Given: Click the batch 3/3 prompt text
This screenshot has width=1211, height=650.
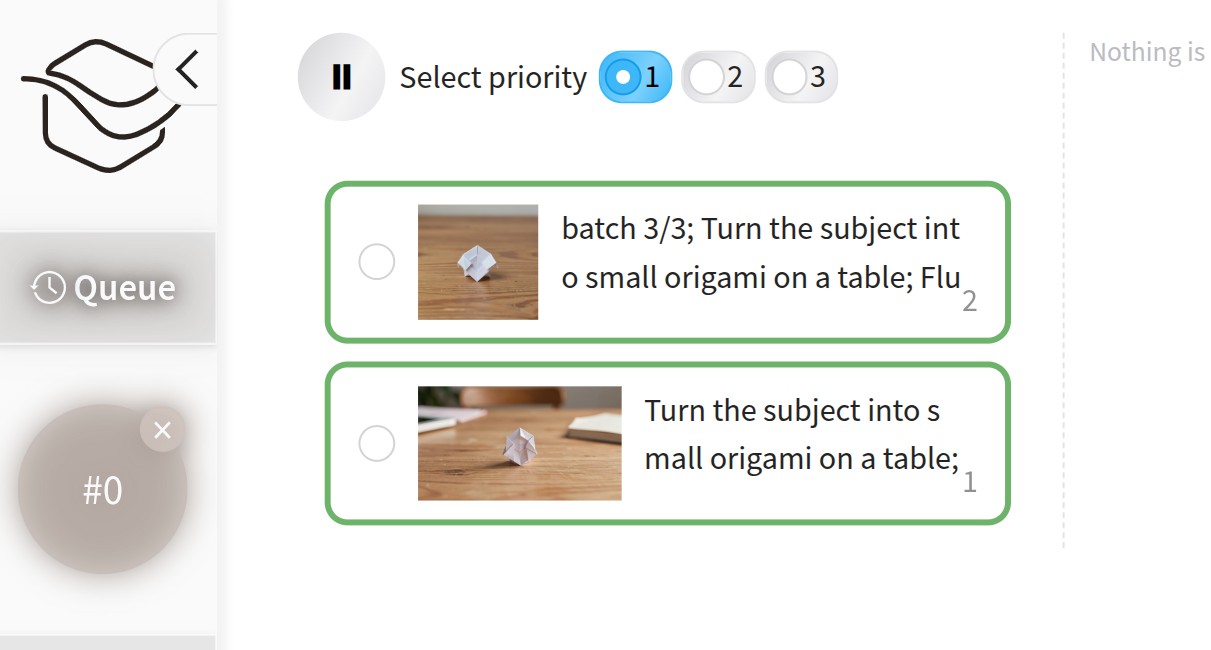Looking at the screenshot, I should [x=760, y=253].
